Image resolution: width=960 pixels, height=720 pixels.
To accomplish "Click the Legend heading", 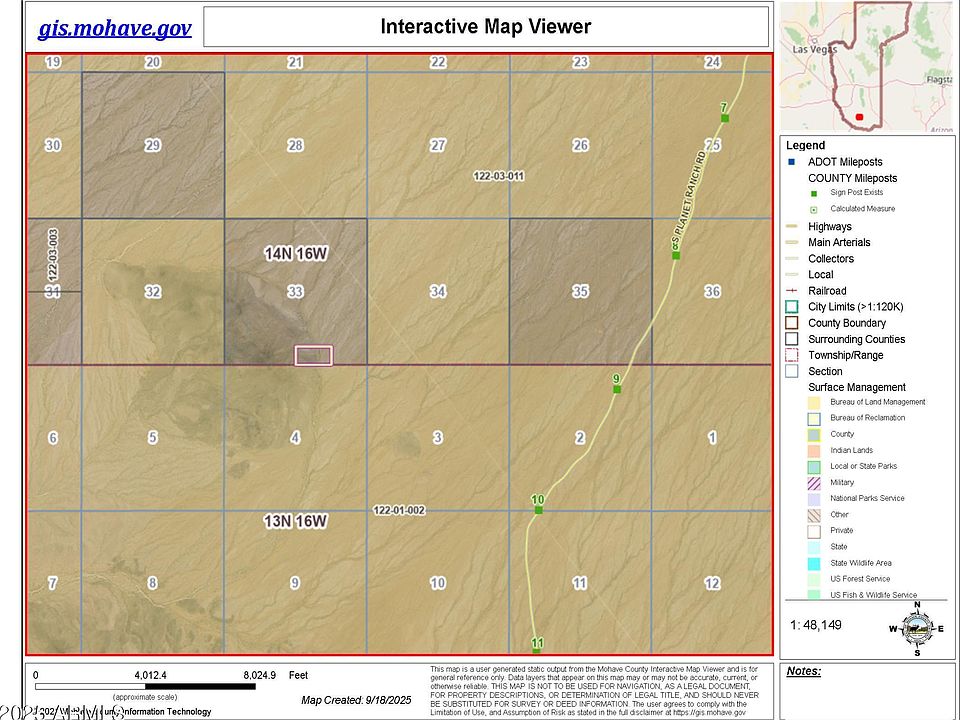I will [806, 146].
